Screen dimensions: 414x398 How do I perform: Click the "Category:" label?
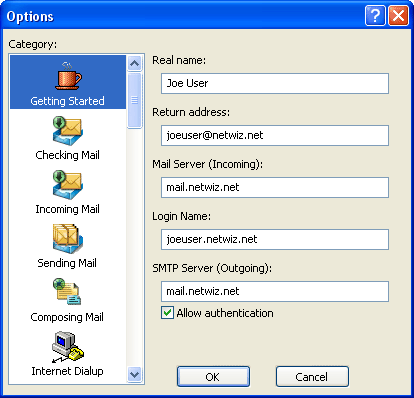click(33, 44)
